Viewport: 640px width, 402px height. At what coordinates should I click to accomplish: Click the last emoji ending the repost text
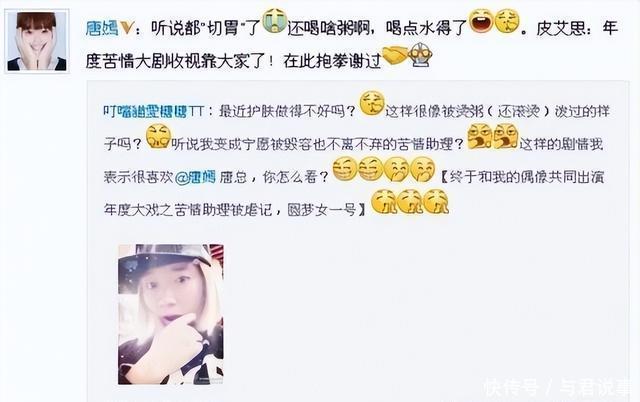click(x=436, y=202)
